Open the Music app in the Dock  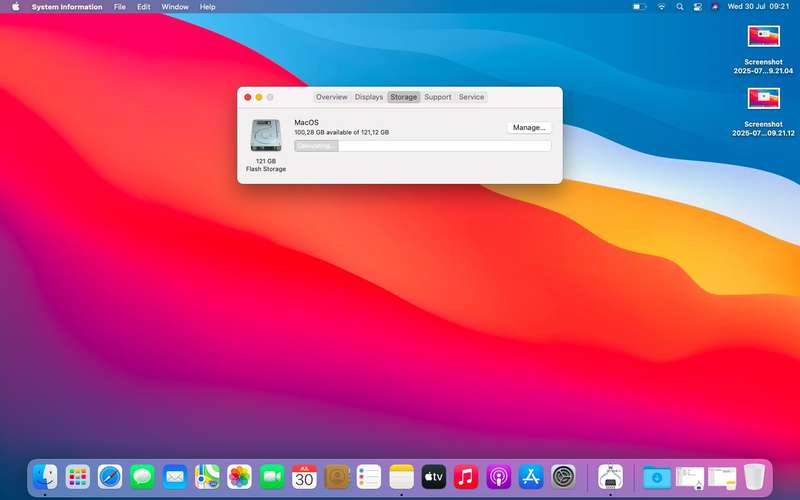tap(466, 477)
